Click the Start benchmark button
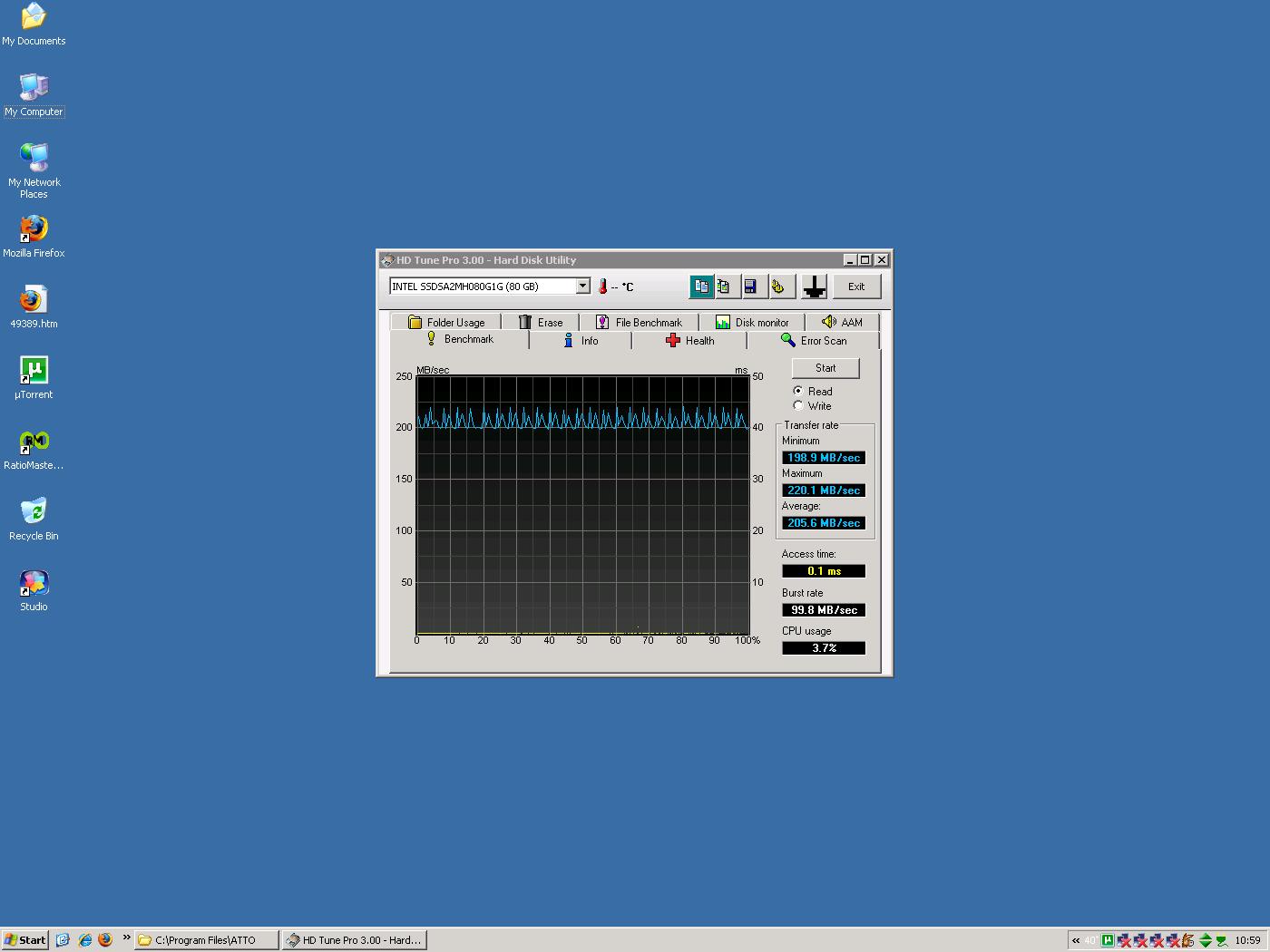 825,368
